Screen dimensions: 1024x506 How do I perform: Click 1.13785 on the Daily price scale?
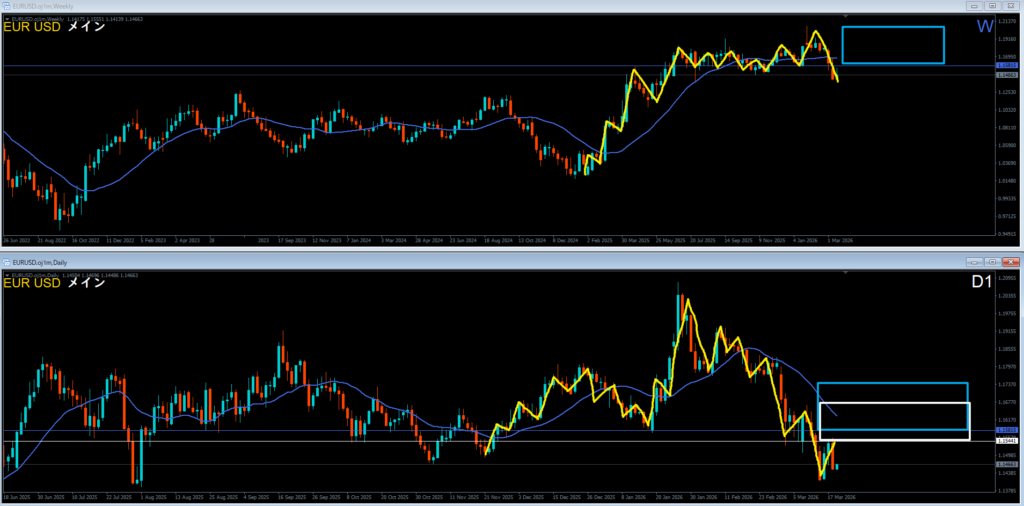(x=1006, y=490)
